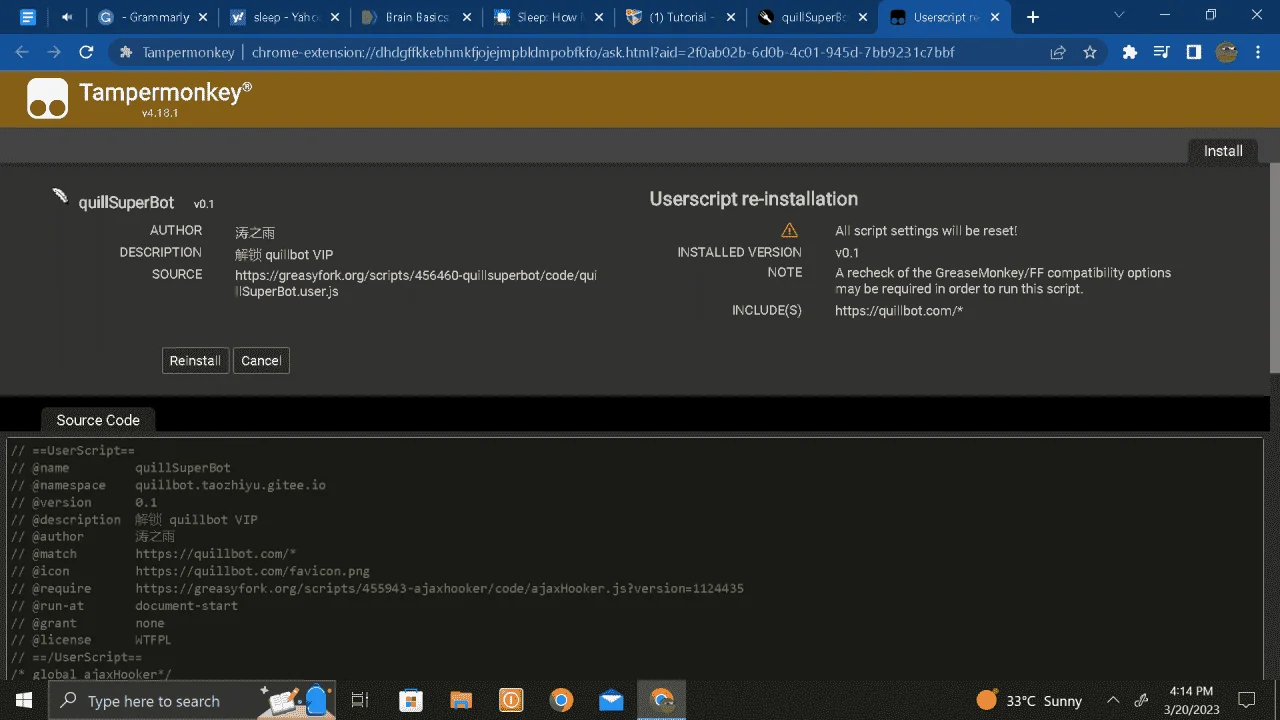Image resolution: width=1280 pixels, height=720 pixels.
Task: Switch to the Brain Basics tab
Action: coord(415,17)
